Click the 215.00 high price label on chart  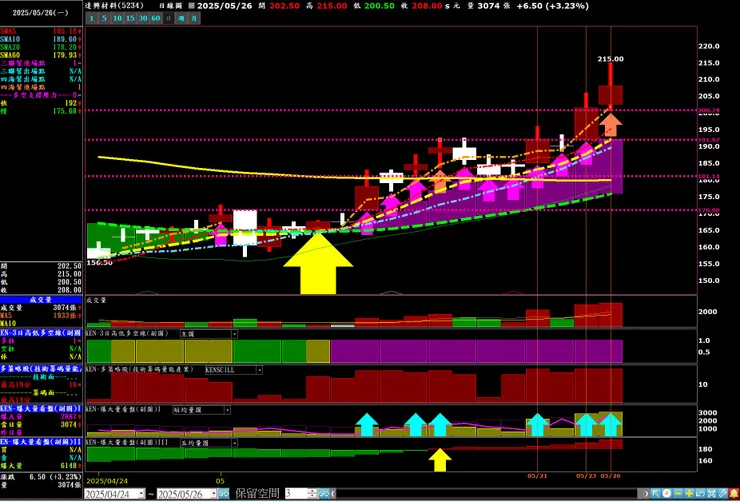[610, 59]
